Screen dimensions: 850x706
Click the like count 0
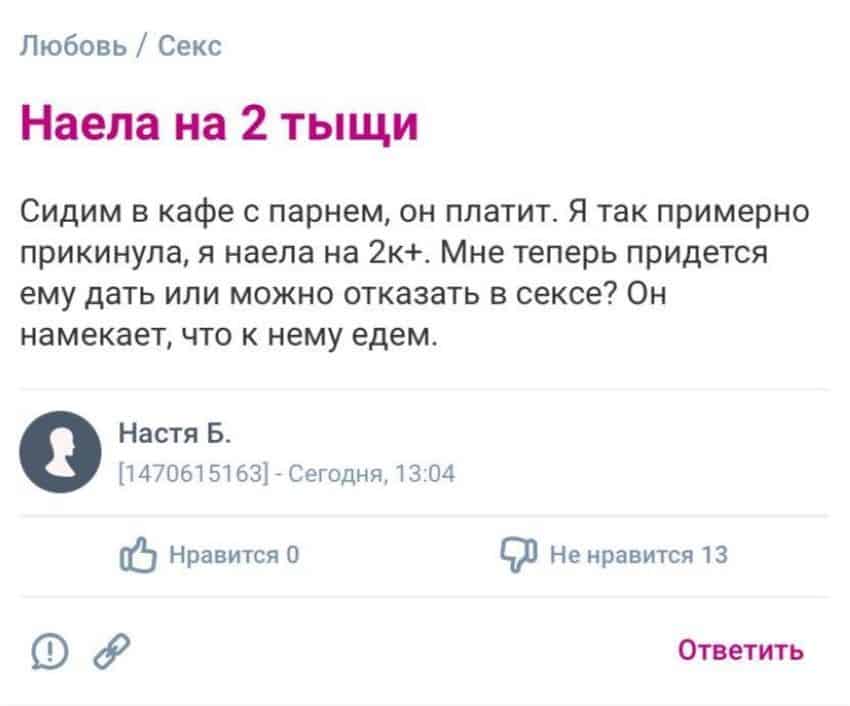point(293,555)
